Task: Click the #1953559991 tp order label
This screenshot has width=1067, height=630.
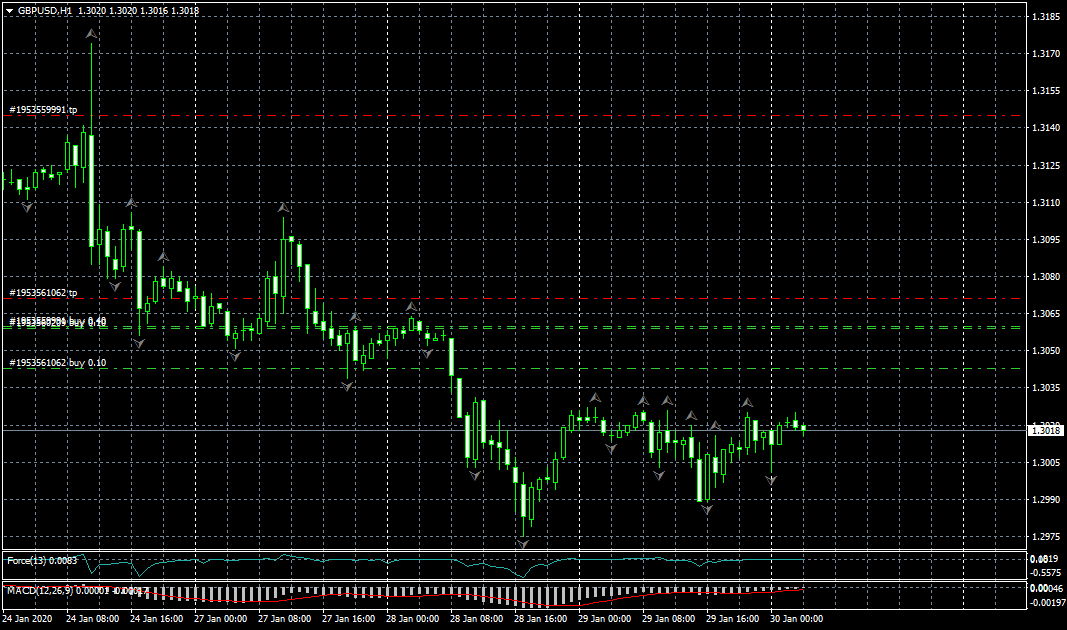Action: (x=43, y=110)
